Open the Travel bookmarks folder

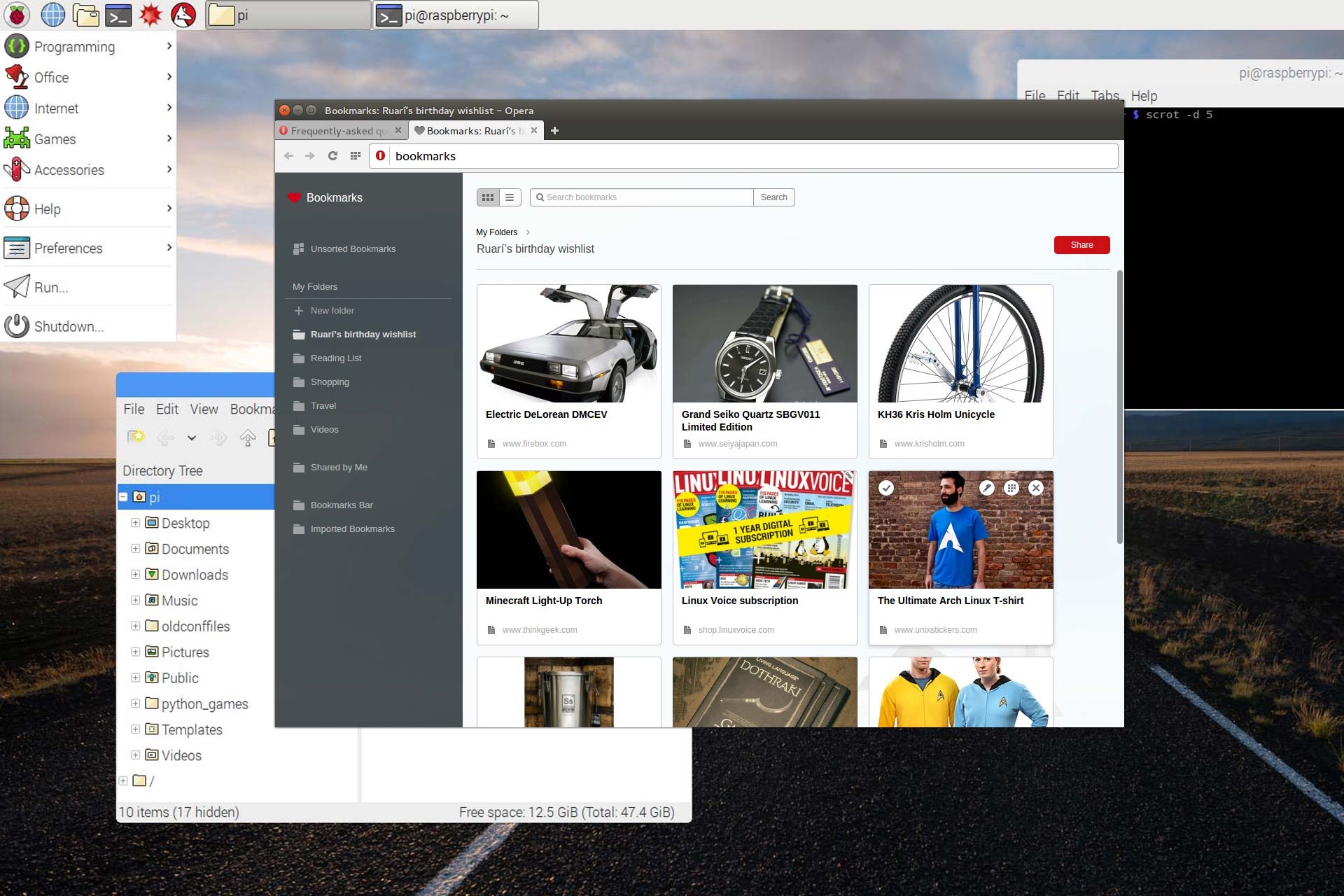[314, 406]
